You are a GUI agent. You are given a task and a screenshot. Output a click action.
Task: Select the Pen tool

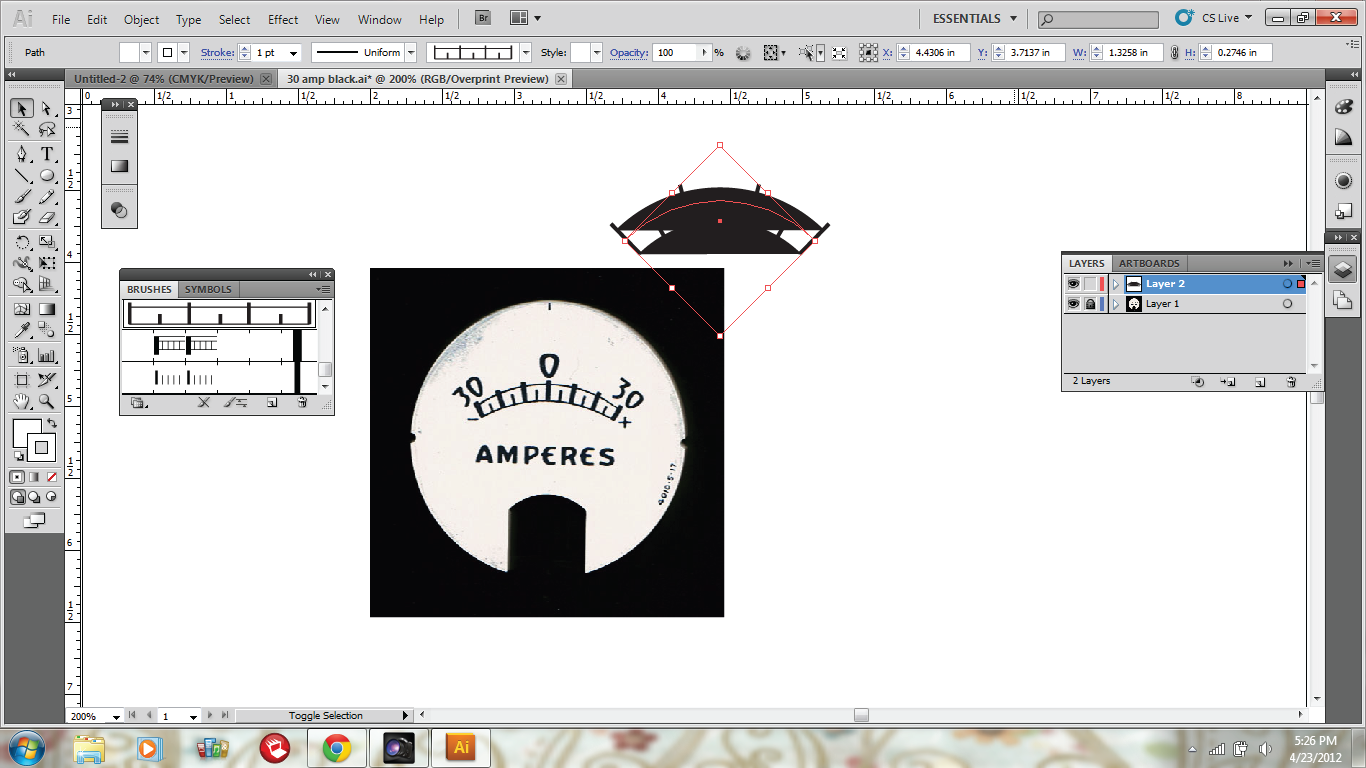(21, 154)
